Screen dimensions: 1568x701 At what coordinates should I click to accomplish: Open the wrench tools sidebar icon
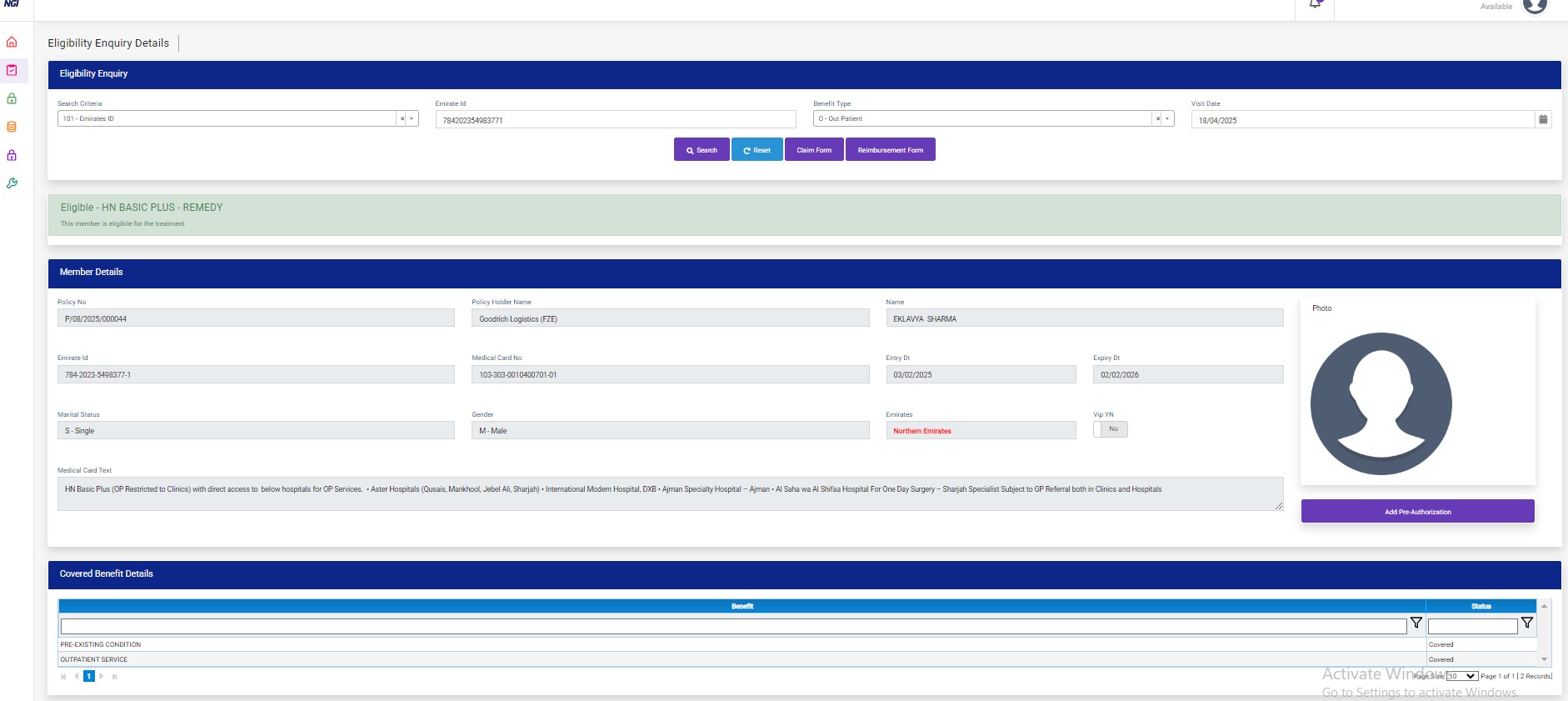[x=12, y=183]
